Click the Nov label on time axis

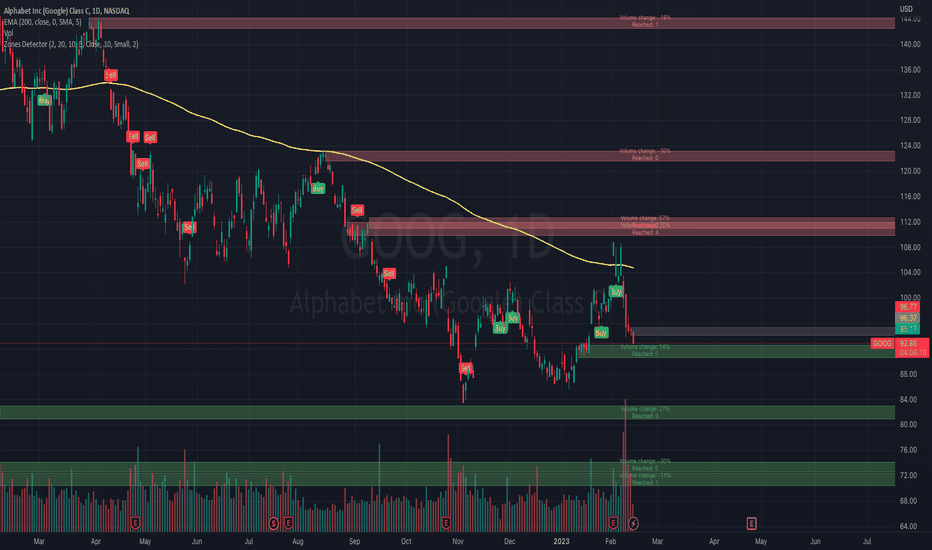click(458, 541)
